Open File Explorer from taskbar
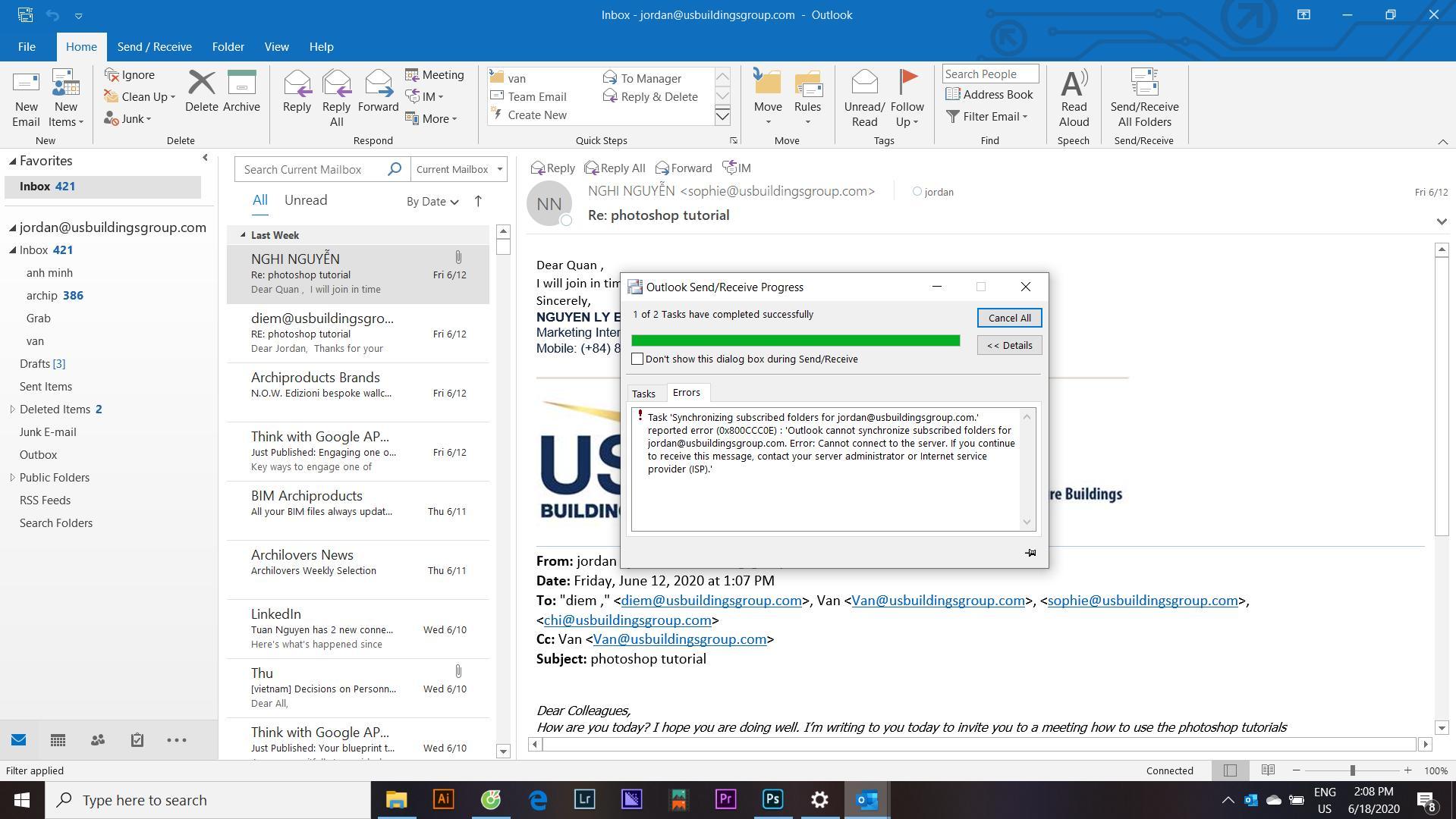The height and width of the screenshot is (819, 1456). pyautogui.click(x=396, y=799)
